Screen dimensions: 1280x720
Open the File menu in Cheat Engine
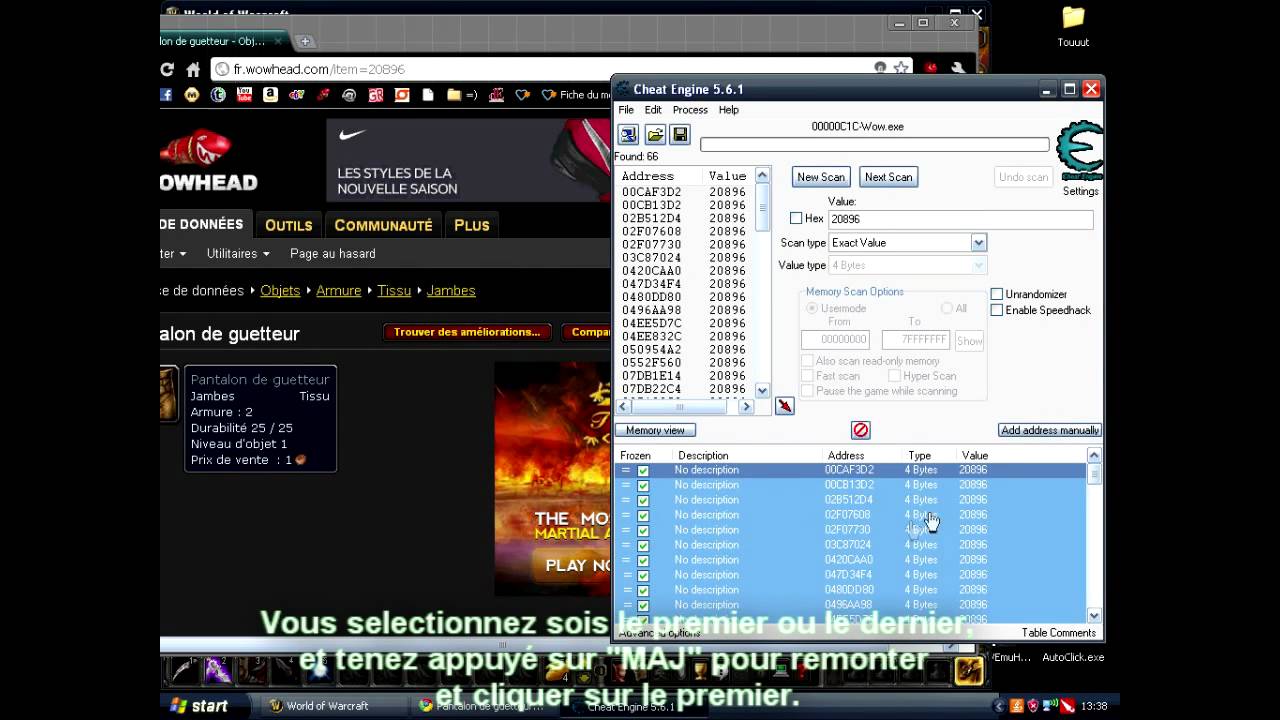click(626, 110)
